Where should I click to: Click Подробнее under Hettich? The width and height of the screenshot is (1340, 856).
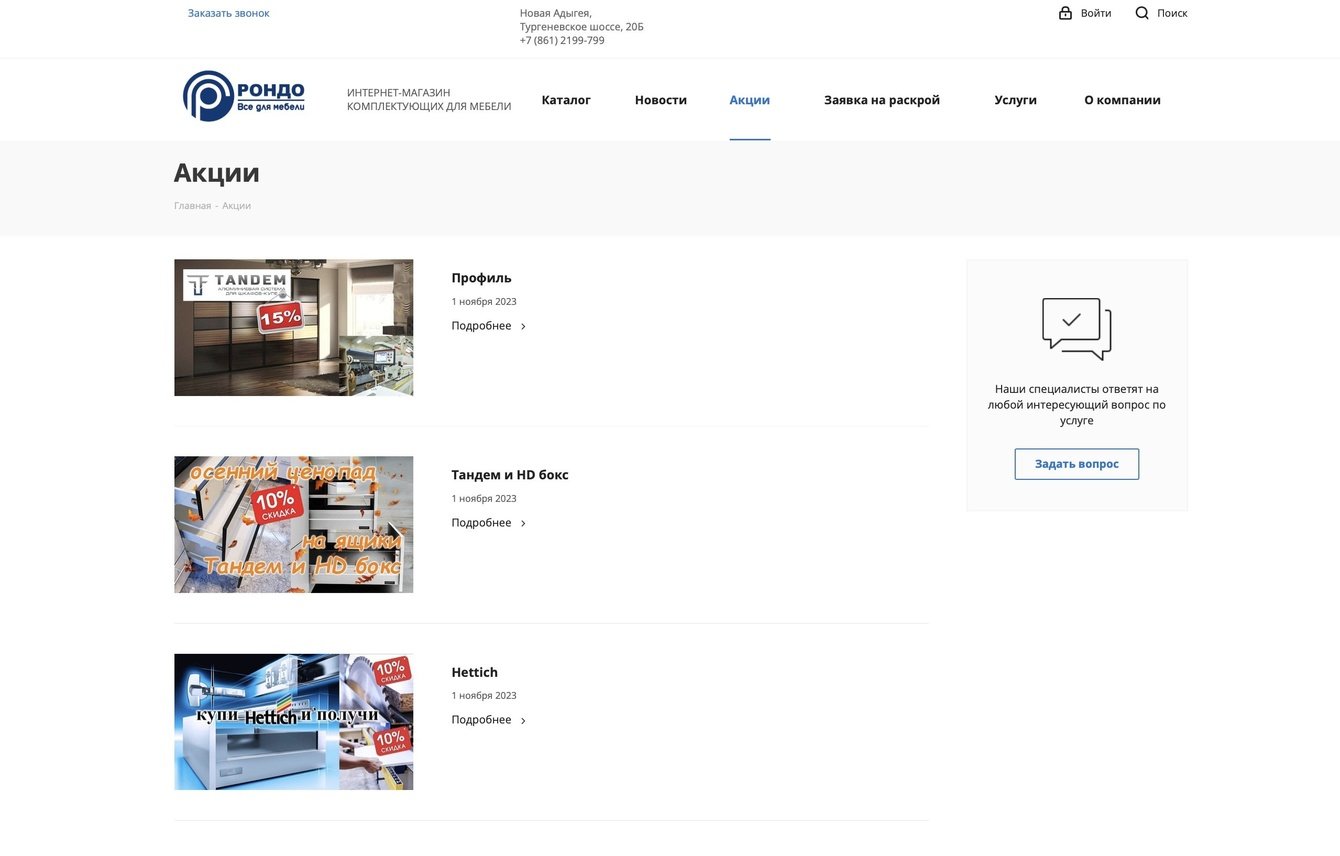[481, 720]
